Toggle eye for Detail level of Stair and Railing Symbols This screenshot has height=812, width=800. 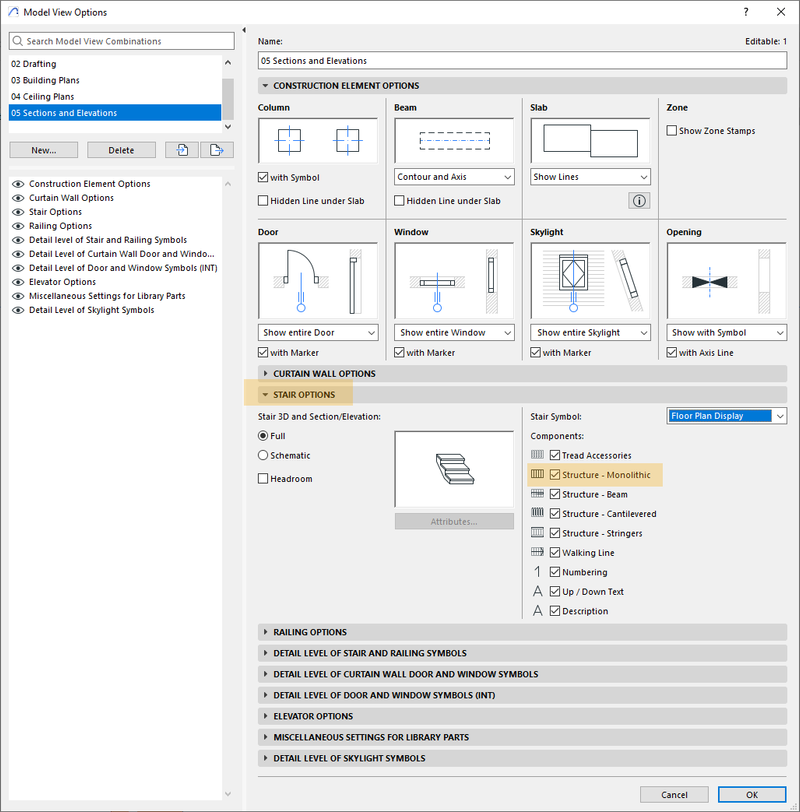click(x=18, y=240)
